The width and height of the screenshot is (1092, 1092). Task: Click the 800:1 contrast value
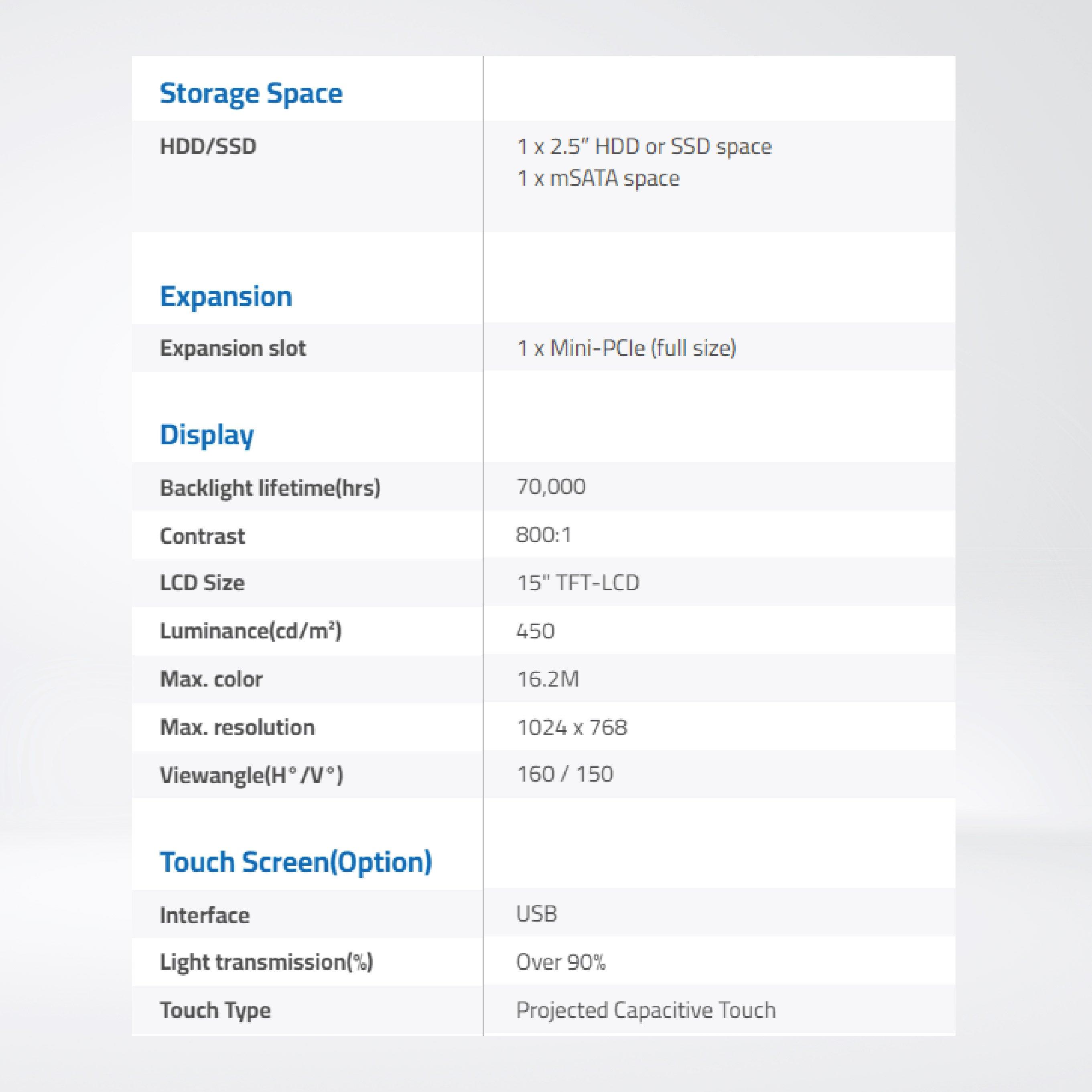[x=544, y=535]
